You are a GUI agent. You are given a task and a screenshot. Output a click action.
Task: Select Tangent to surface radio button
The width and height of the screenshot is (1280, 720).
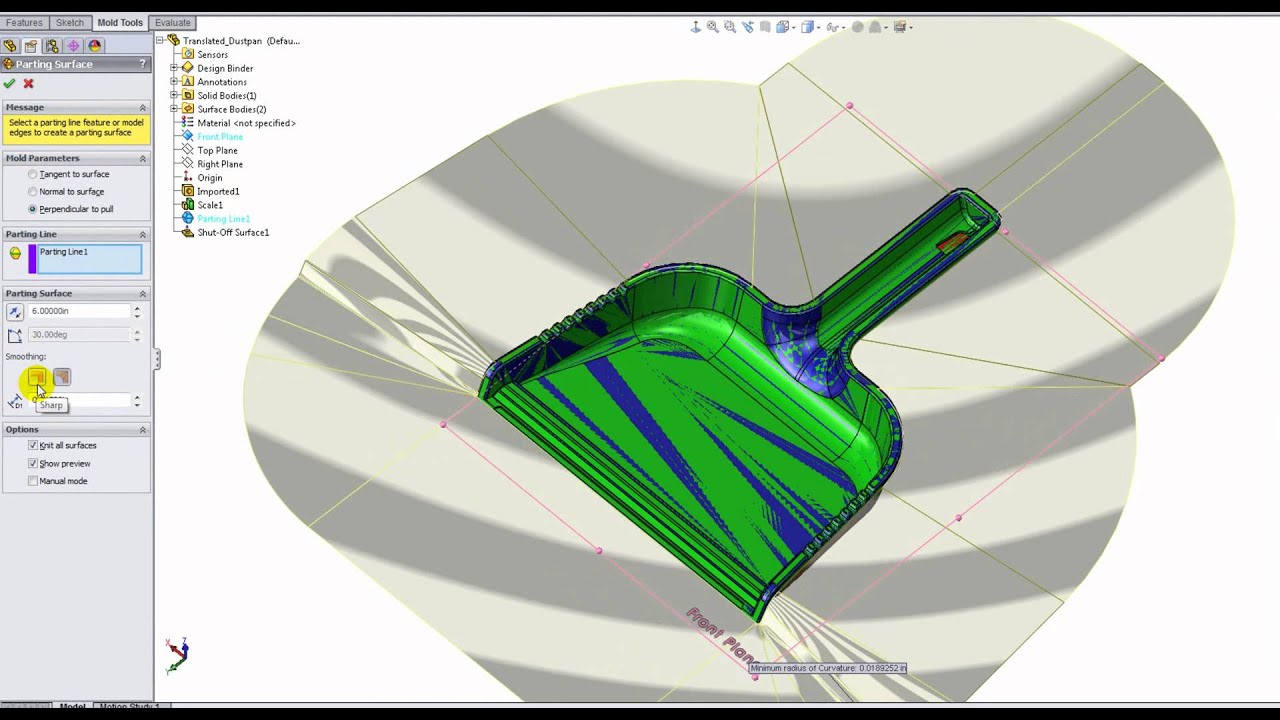tap(33, 174)
